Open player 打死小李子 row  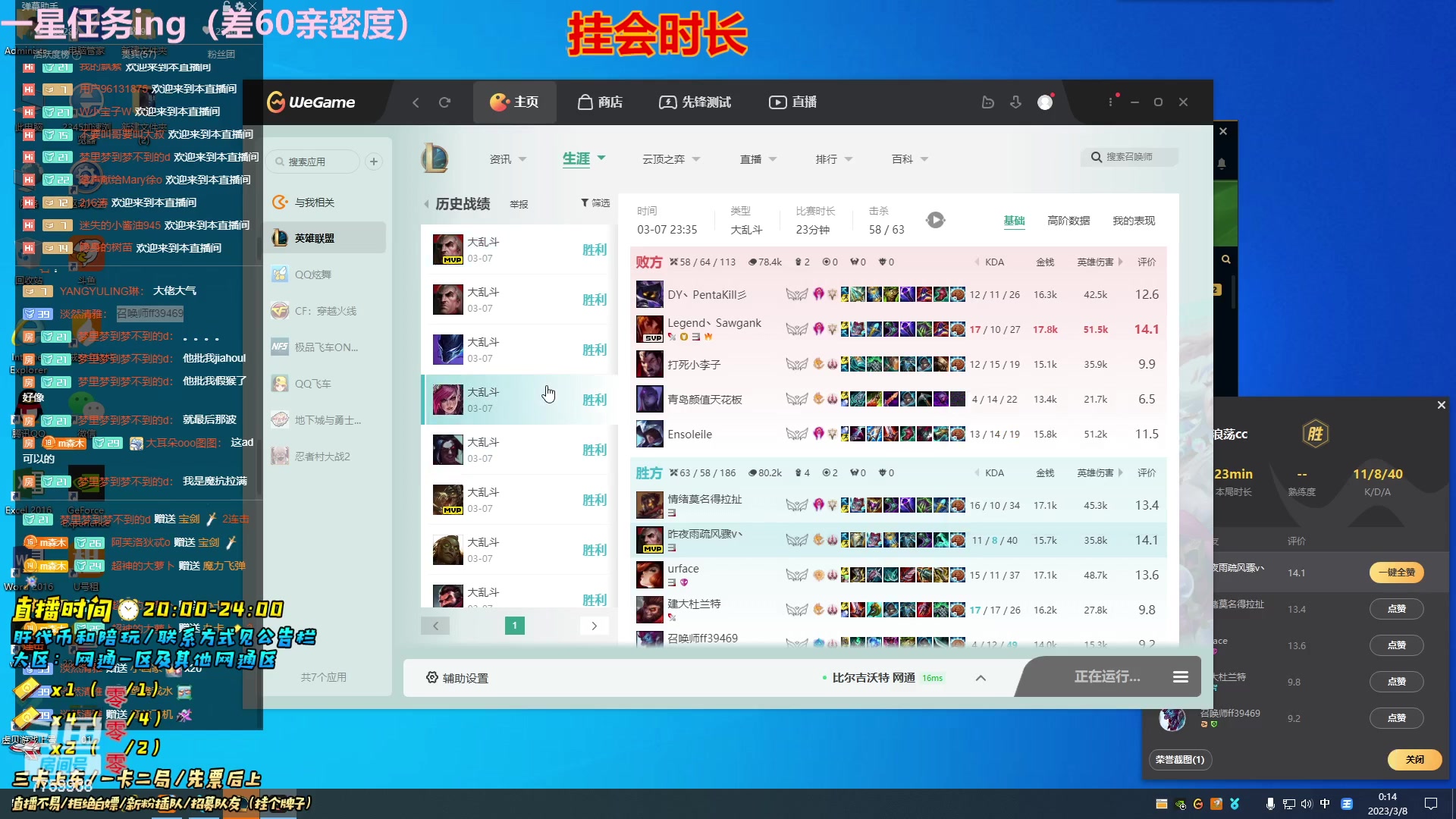[898, 364]
